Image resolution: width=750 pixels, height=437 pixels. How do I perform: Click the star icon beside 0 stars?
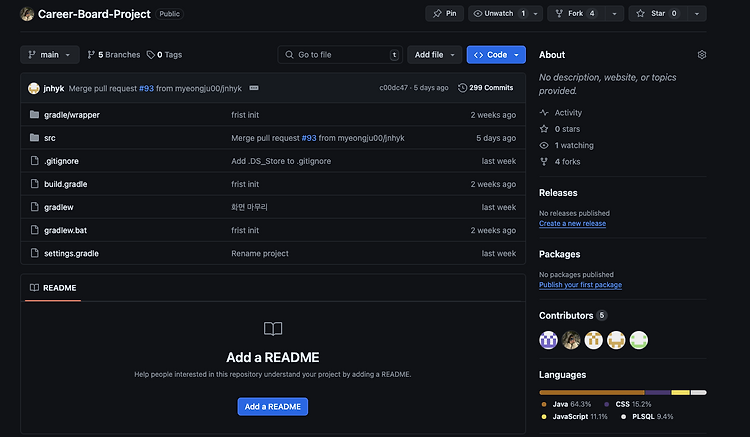tap(544, 129)
